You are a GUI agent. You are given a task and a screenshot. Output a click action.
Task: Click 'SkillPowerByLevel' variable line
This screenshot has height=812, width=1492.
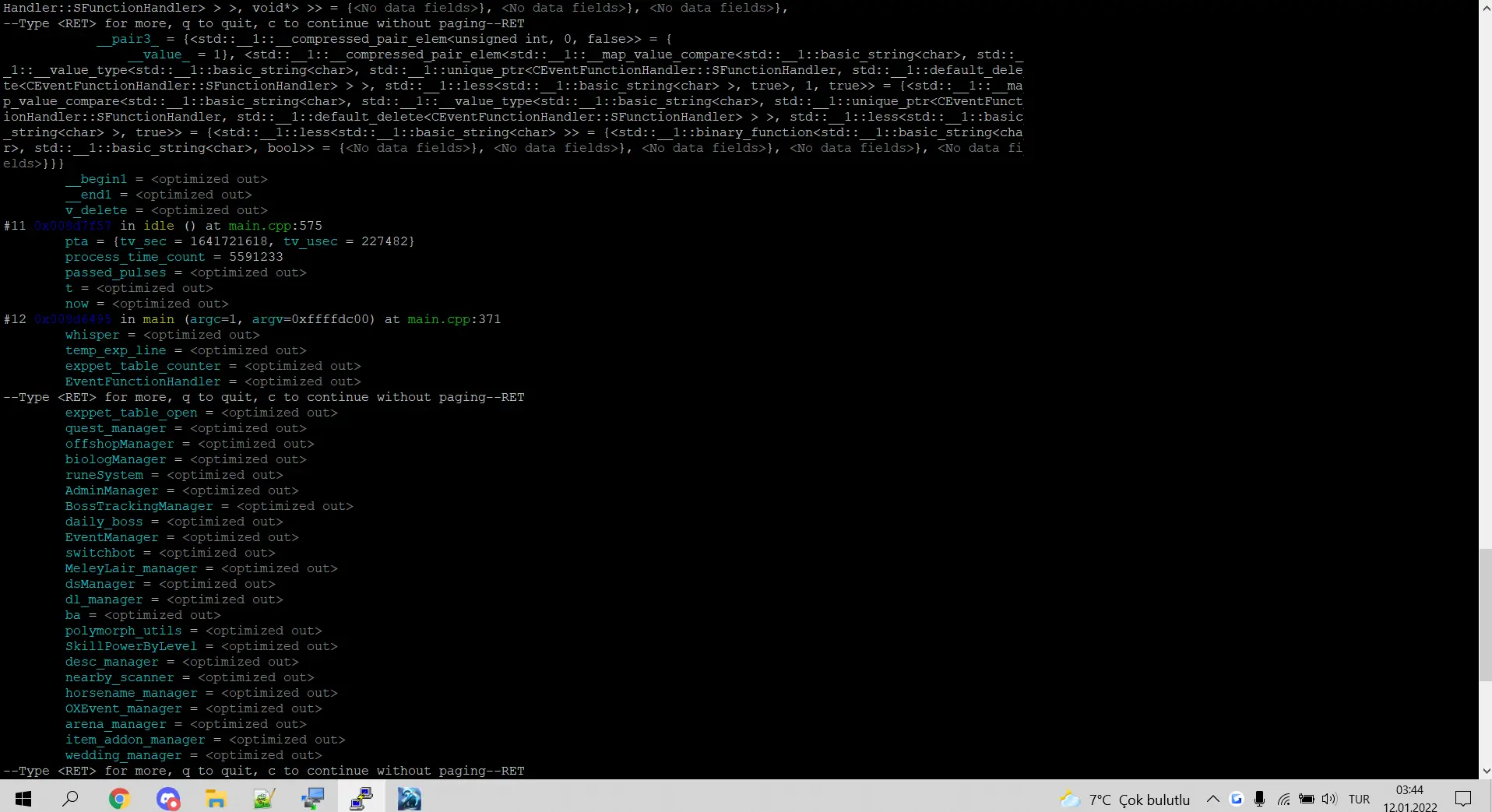coord(202,646)
